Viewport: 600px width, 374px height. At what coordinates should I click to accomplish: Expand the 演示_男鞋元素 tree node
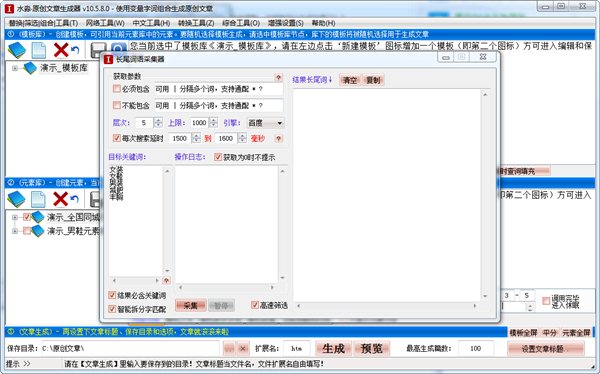click(15, 231)
